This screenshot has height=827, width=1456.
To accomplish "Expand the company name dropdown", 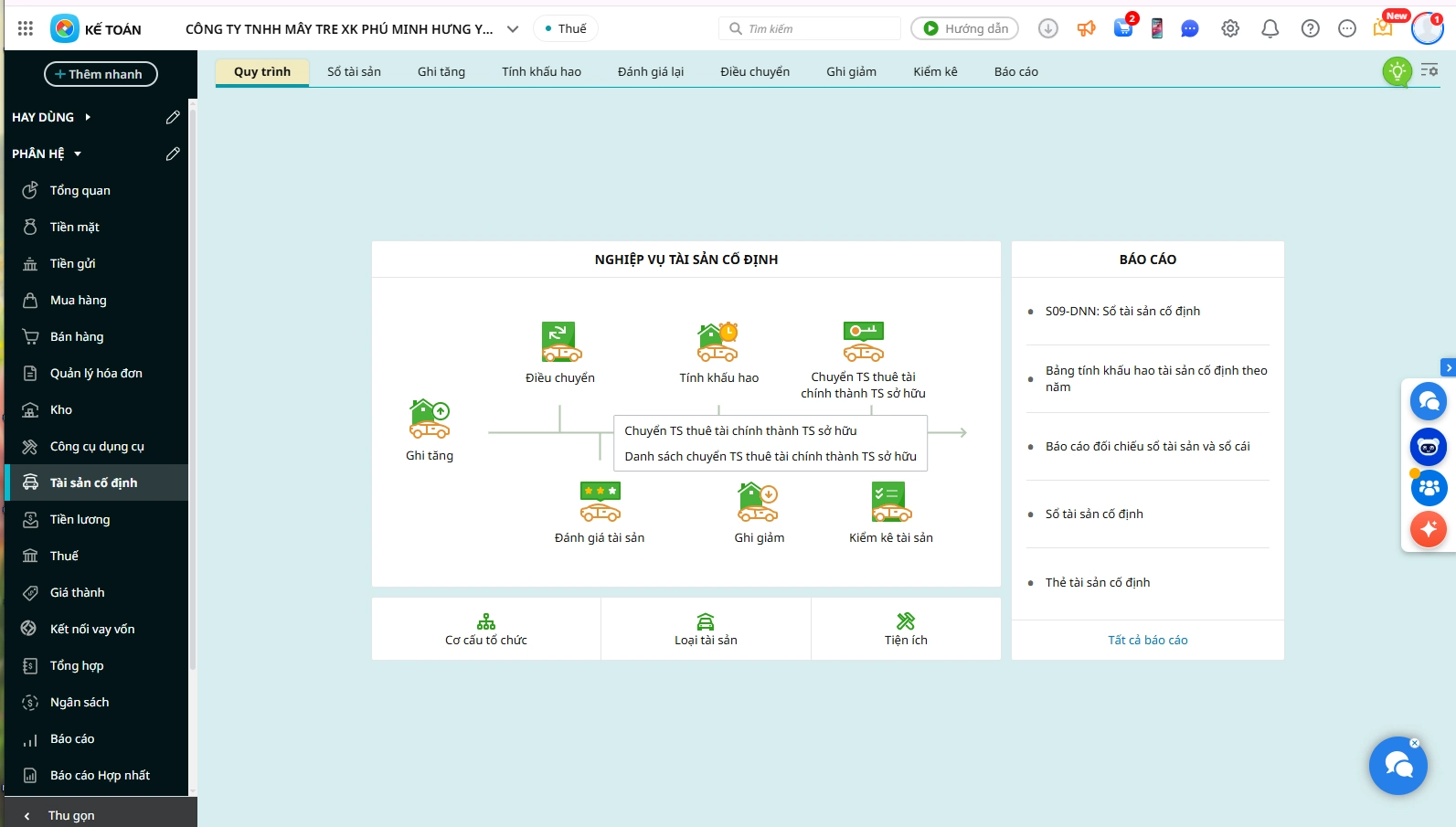I will coord(513,29).
